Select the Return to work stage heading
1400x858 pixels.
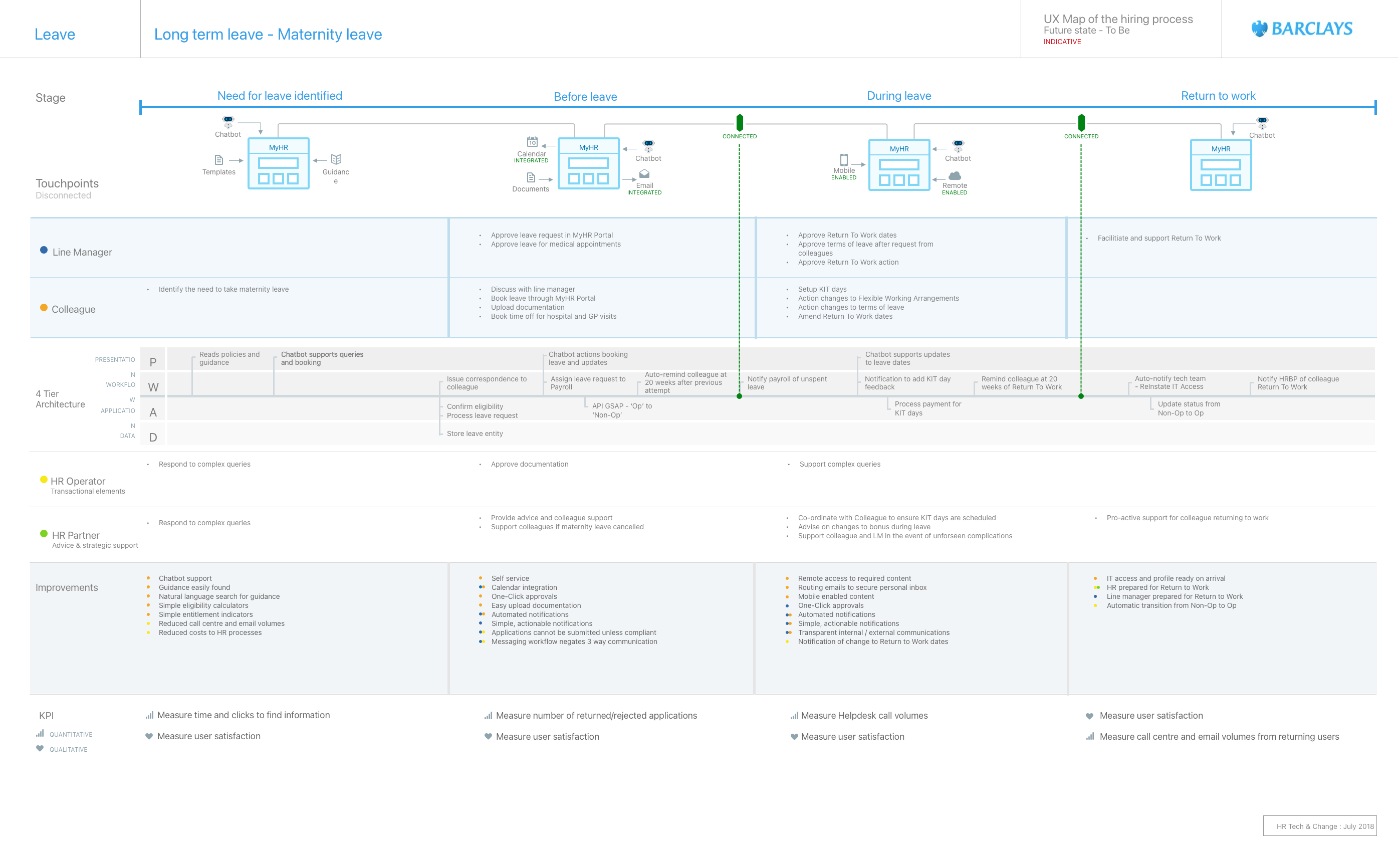[x=1219, y=95]
